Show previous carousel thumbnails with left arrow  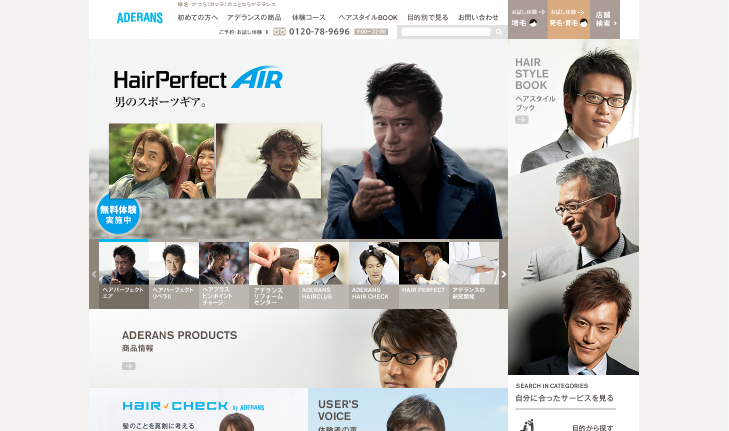[94, 274]
